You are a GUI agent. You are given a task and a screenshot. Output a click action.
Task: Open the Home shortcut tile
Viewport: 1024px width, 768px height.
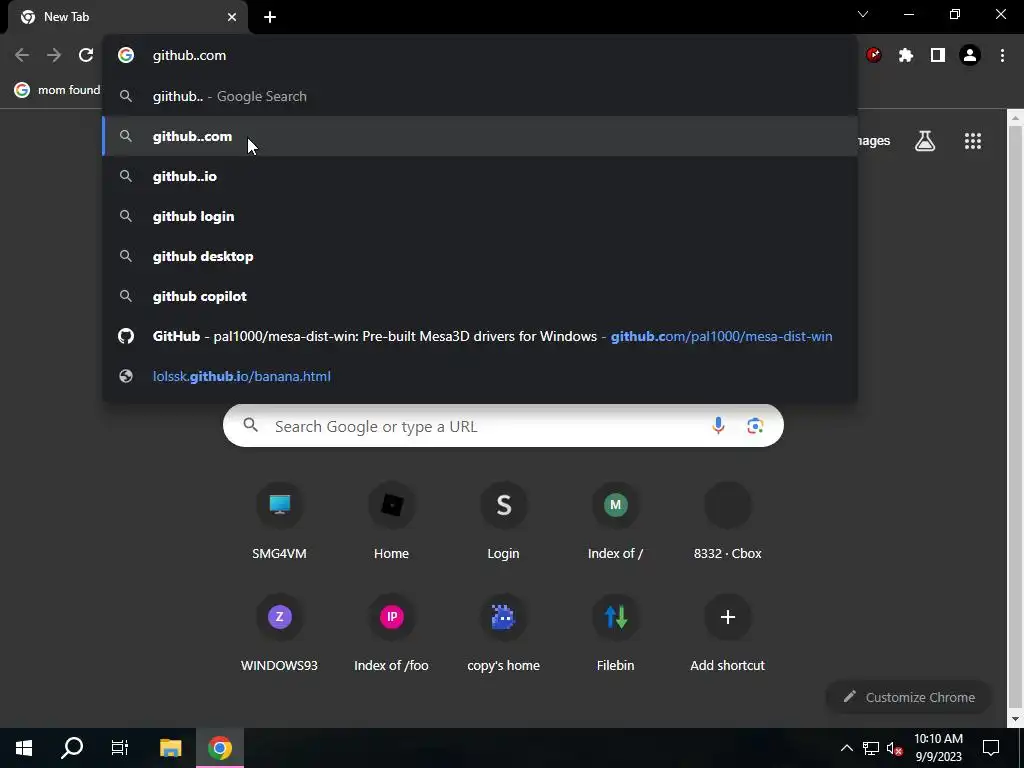[391, 521]
